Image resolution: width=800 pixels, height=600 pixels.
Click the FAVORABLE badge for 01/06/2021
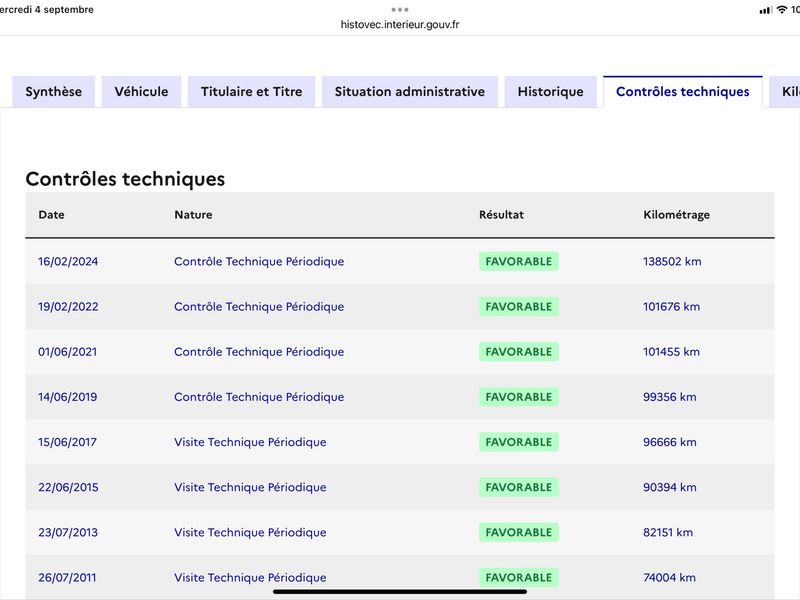pyautogui.click(x=518, y=352)
